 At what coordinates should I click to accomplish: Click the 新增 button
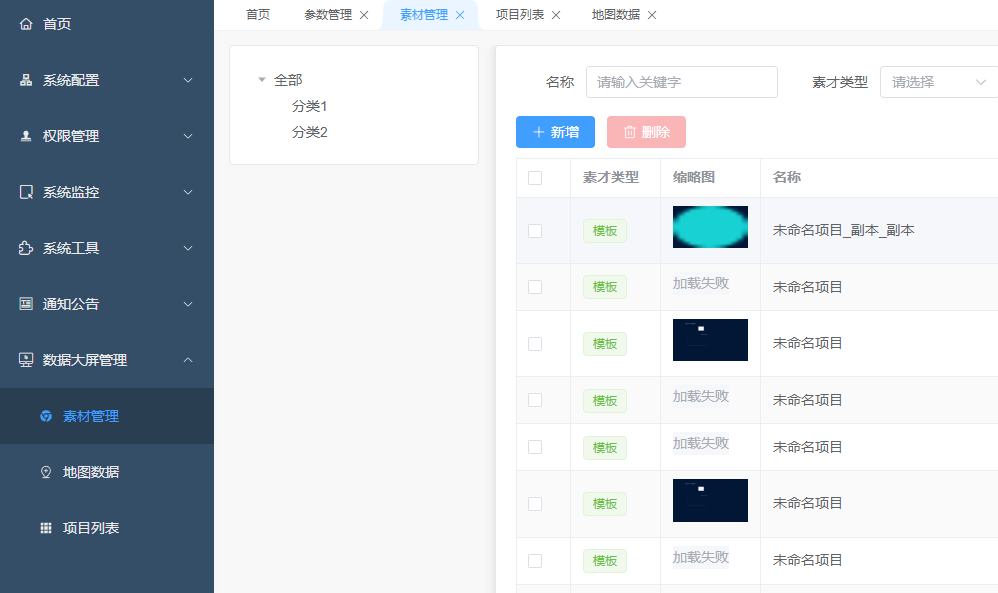tap(555, 132)
